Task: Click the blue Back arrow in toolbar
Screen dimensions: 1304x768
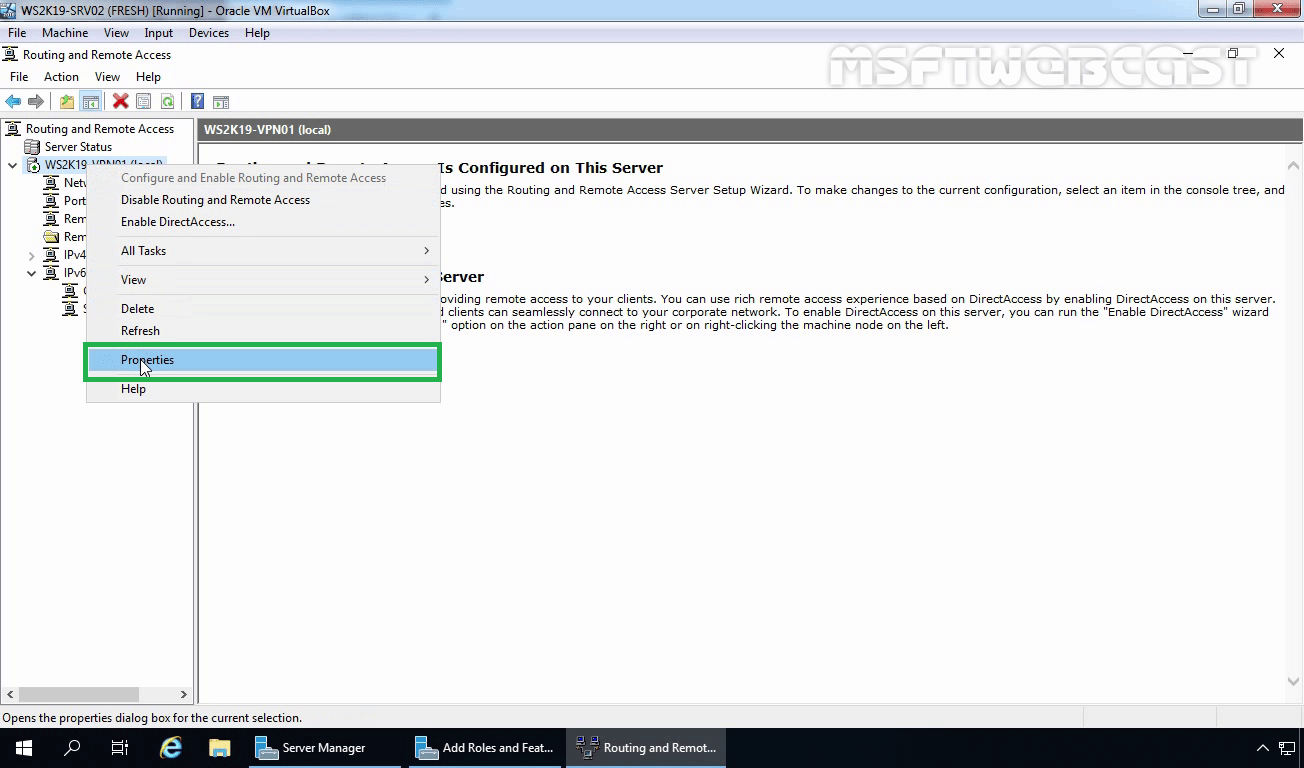Action: coord(13,101)
